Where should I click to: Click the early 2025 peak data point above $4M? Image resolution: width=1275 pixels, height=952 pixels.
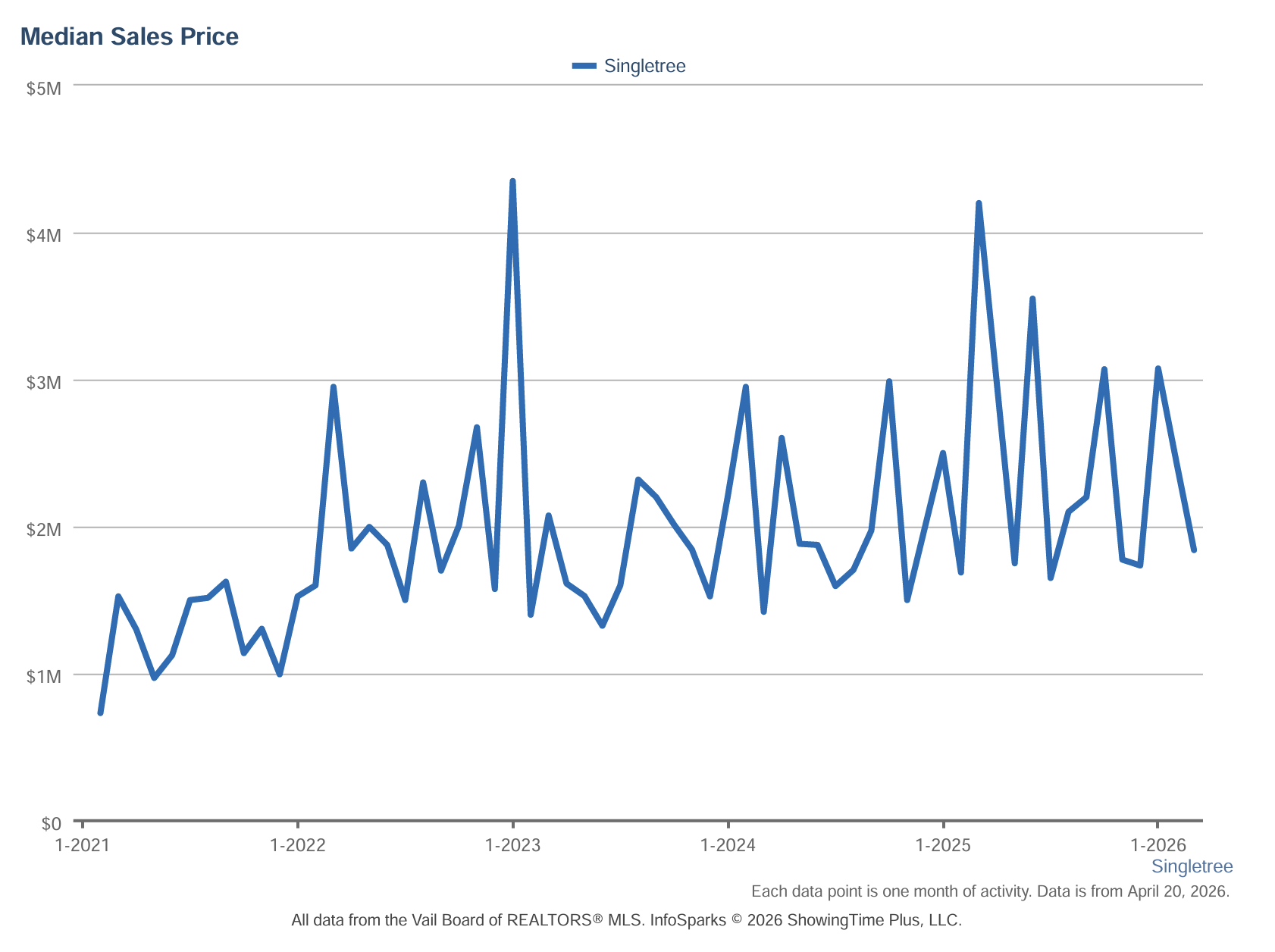(x=979, y=203)
